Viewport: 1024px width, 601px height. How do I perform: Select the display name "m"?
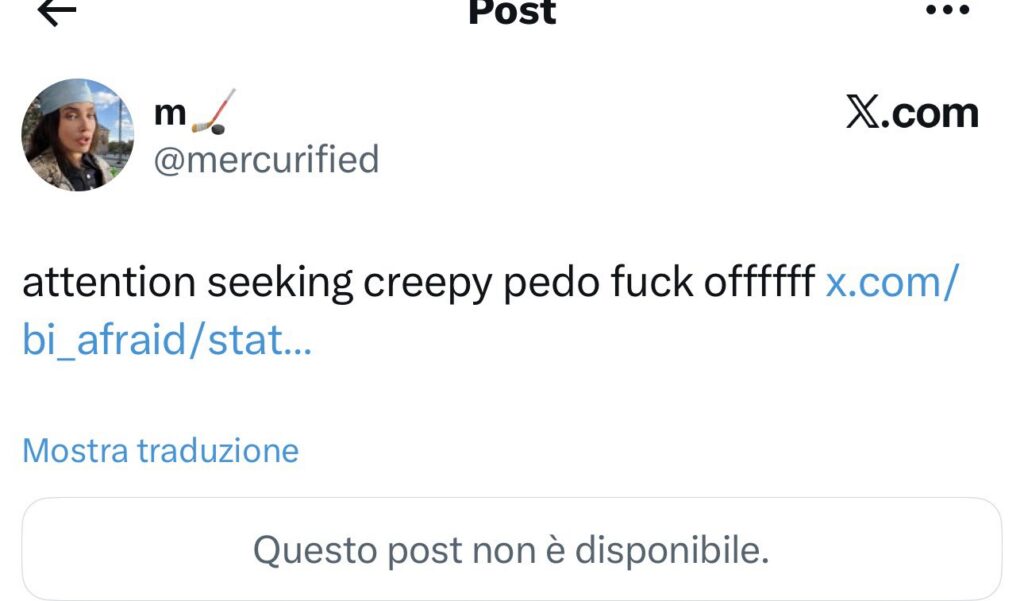click(x=170, y=114)
